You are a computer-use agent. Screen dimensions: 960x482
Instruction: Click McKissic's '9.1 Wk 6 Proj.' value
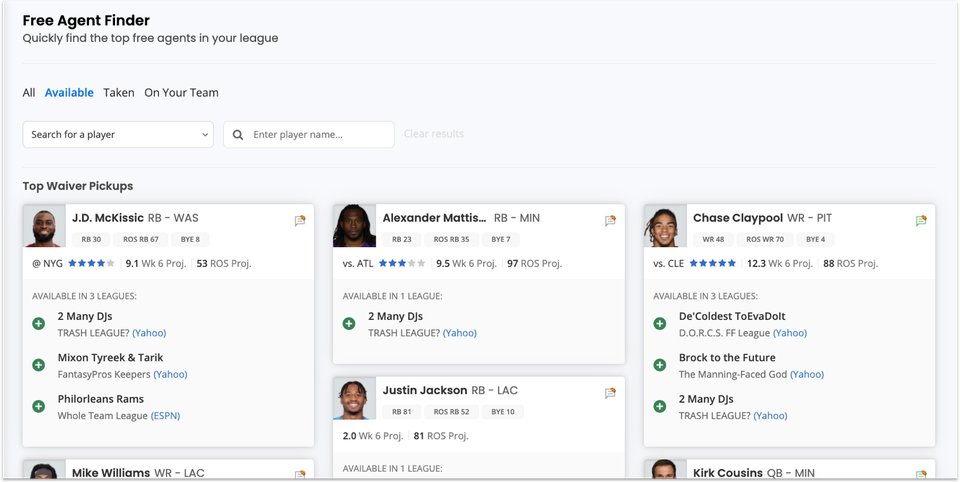(156, 263)
